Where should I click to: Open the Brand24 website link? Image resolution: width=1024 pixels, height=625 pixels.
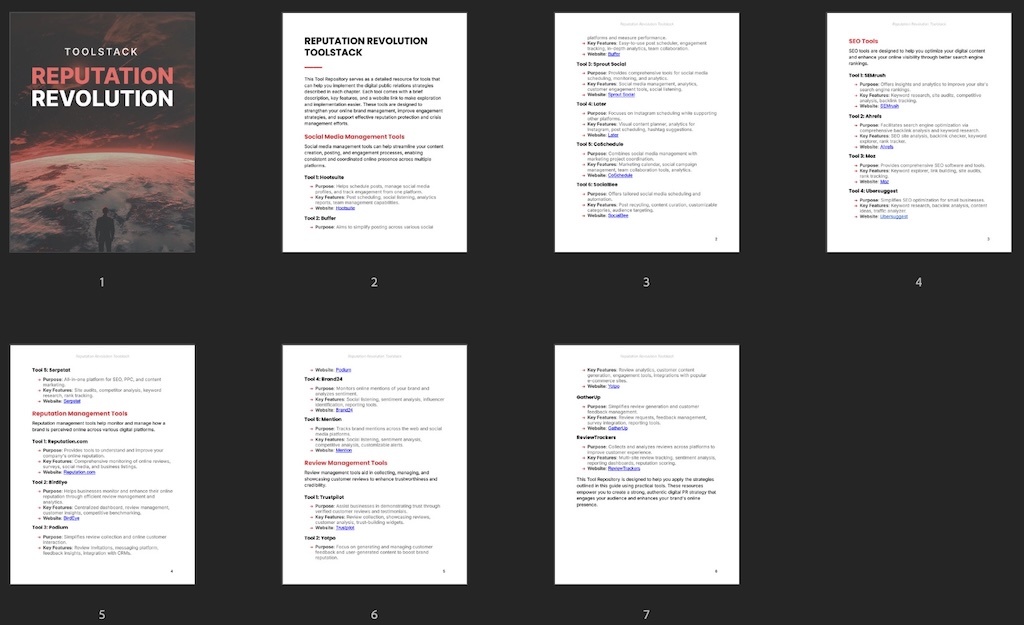point(344,410)
